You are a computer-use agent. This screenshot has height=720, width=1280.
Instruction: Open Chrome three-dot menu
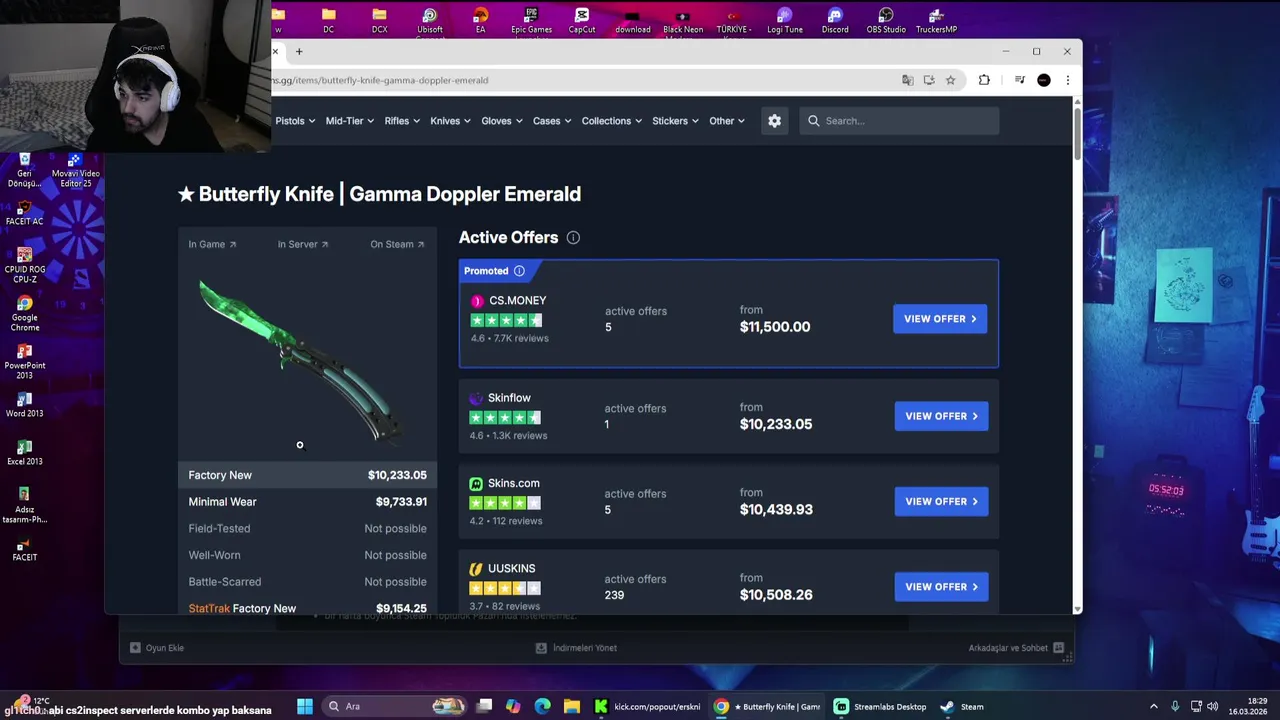coord(1067,80)
